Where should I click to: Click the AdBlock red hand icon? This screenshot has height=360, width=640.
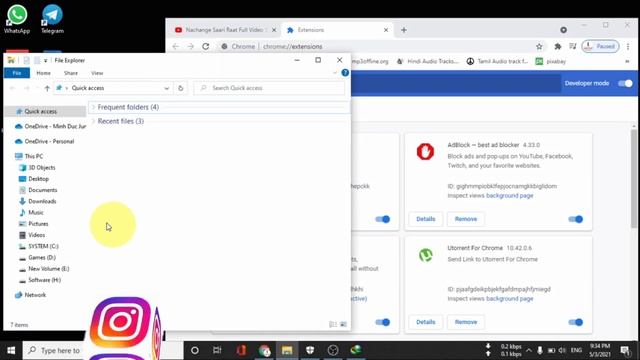tap(425, 152)
